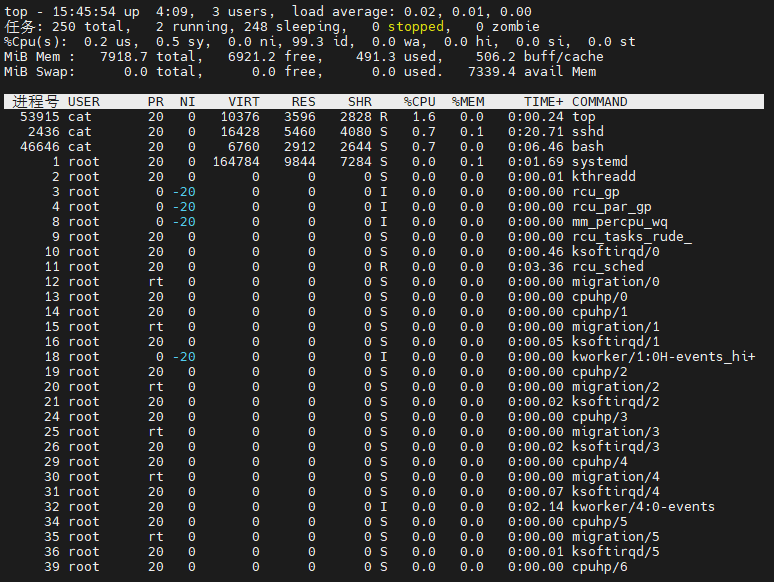Click the -20 nice value for rcu_par_gp
Image resolution: width=774 pixels, height=582 pixels.
pyautogui.click(x=183, y=207)
